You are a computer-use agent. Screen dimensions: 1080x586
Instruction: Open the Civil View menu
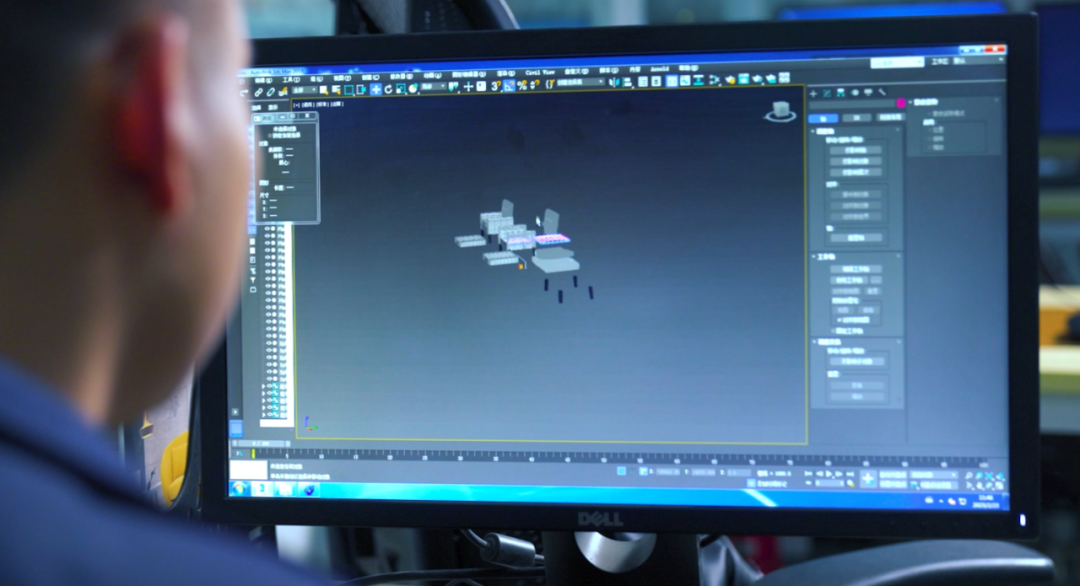[540, 72]
